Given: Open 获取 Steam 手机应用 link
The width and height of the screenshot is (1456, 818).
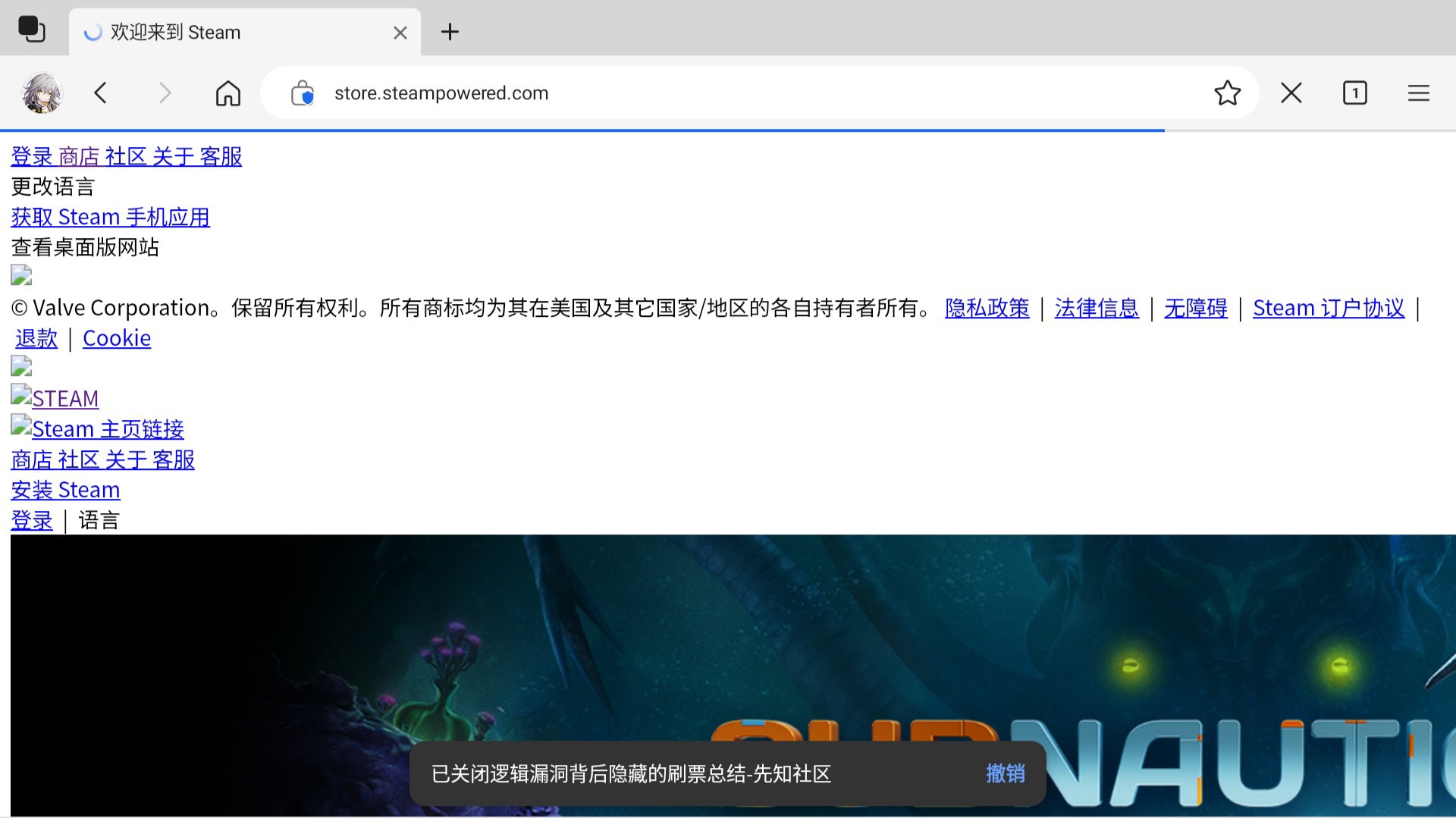Looking at the screenshot, I should [111, 218].
